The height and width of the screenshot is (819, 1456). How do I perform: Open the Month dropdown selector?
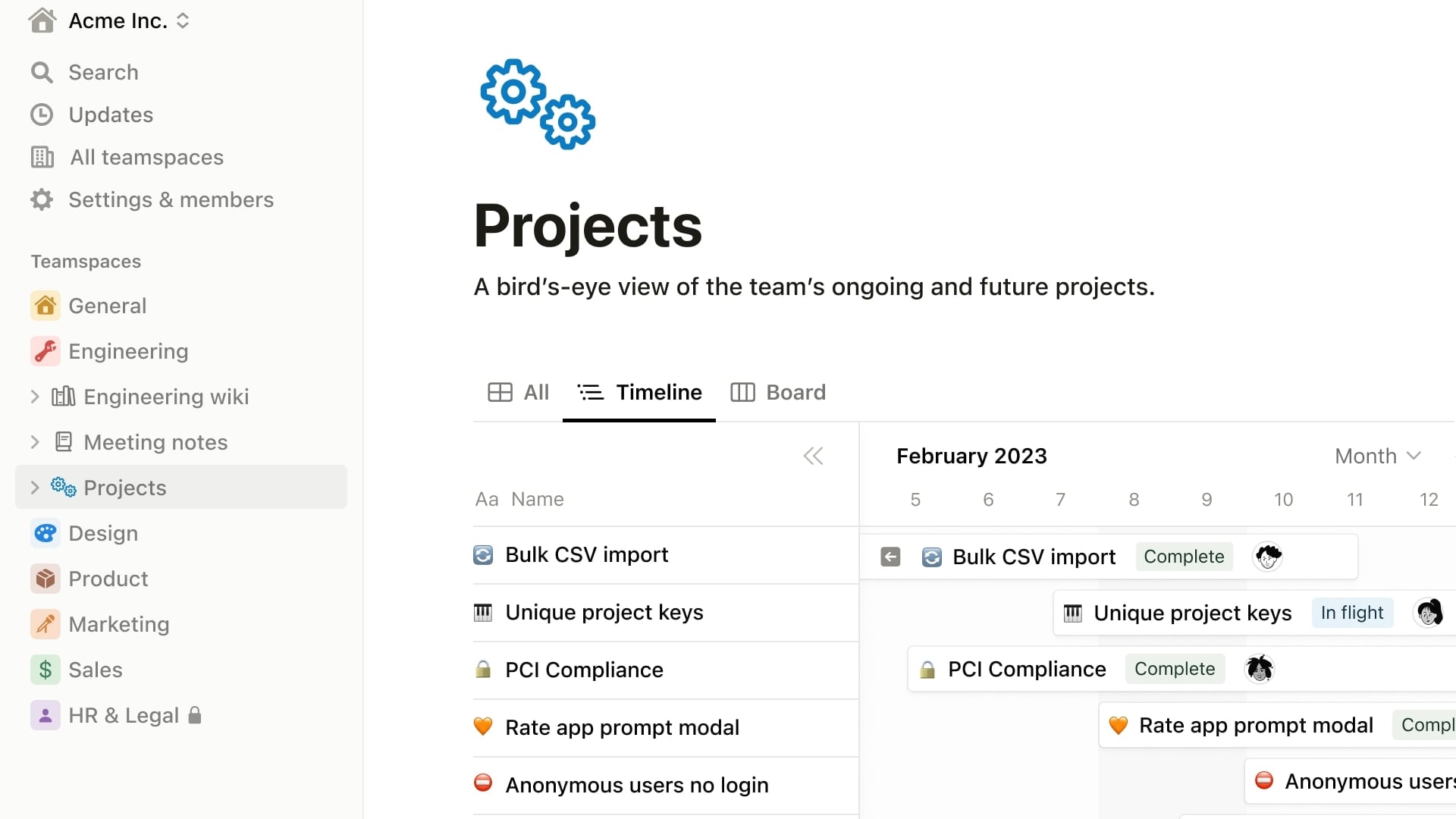(x=1378, y=456)
